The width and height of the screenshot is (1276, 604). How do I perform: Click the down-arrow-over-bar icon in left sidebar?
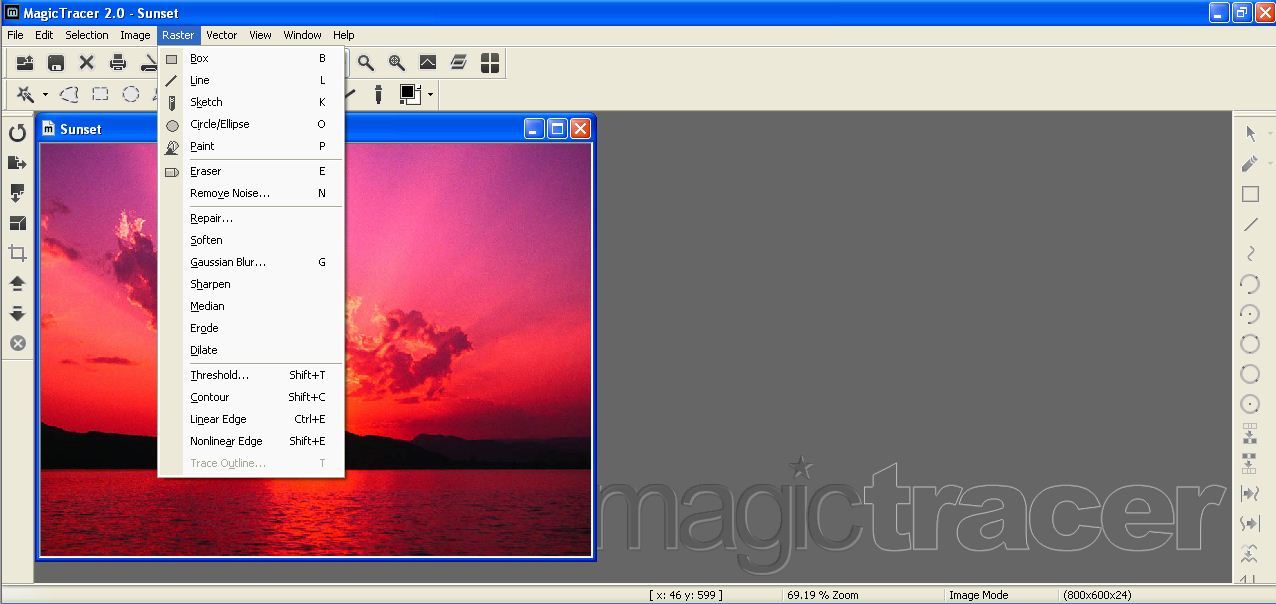[17, 313]
